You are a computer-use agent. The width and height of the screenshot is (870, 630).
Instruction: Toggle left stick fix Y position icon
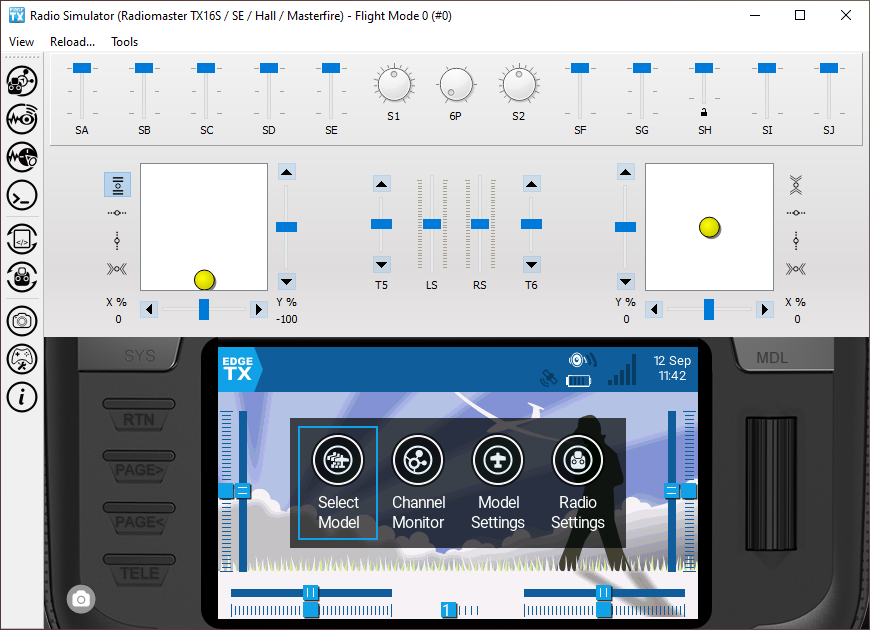117,240
